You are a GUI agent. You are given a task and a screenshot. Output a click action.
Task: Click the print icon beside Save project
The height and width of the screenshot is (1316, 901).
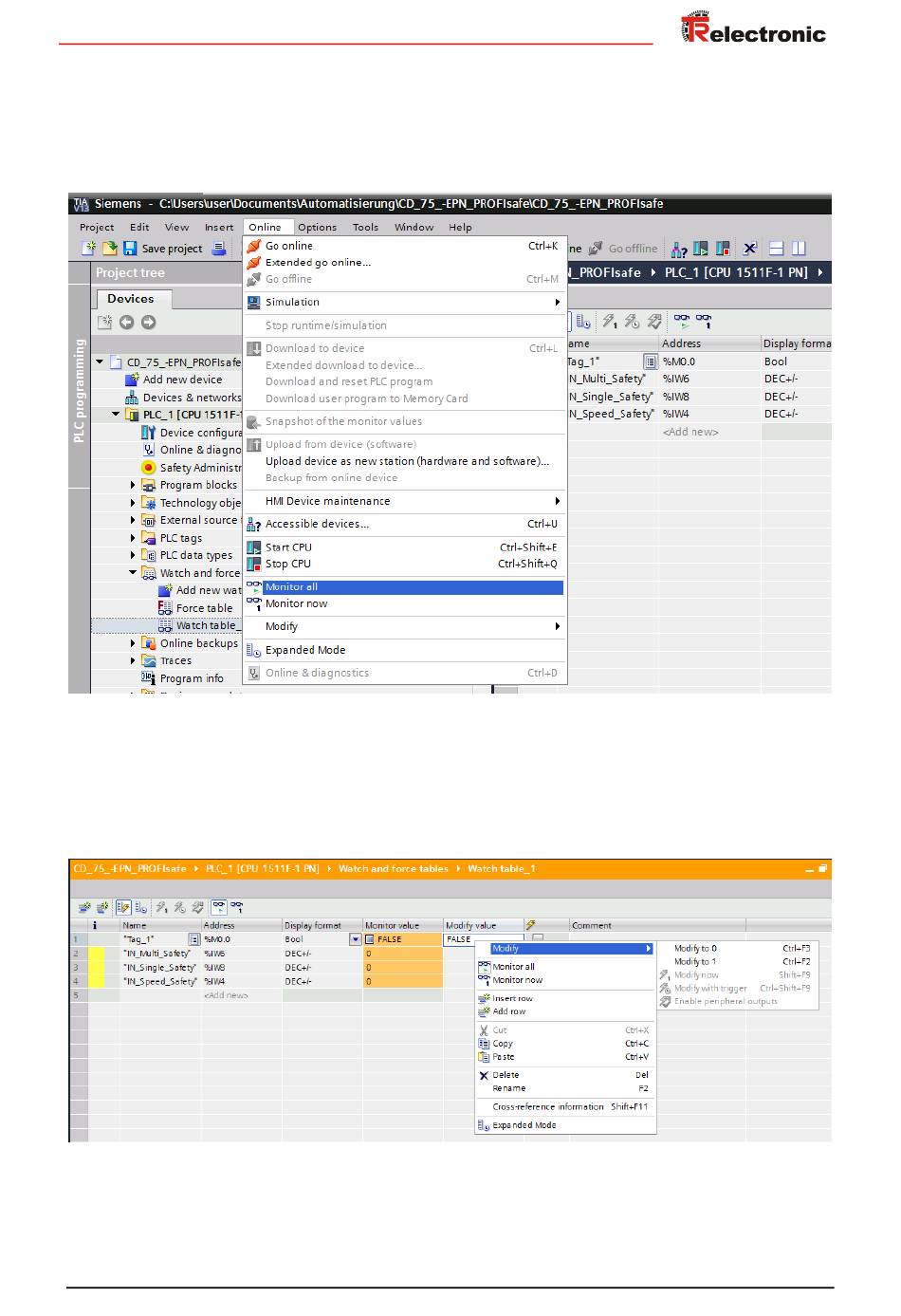[219, 249]
